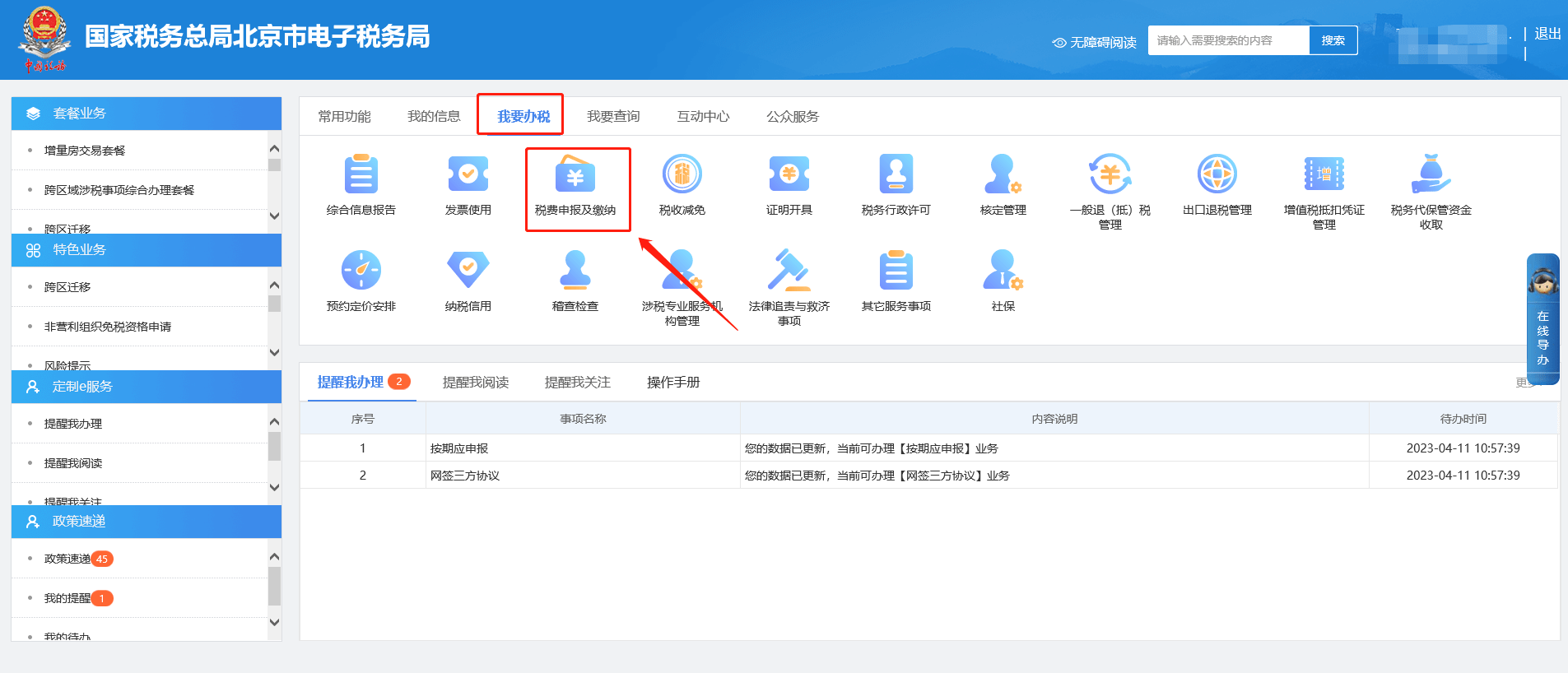
Task: Open 在线导办 floating assistant
Action: [x=1542, y=319]
